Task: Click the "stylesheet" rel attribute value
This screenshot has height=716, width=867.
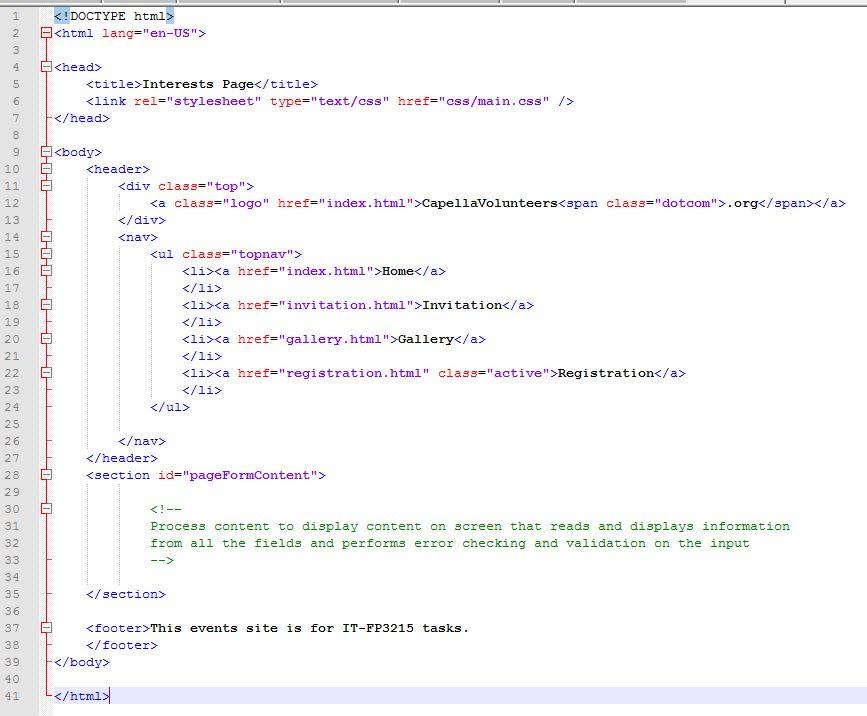Action: pos(213,101)
